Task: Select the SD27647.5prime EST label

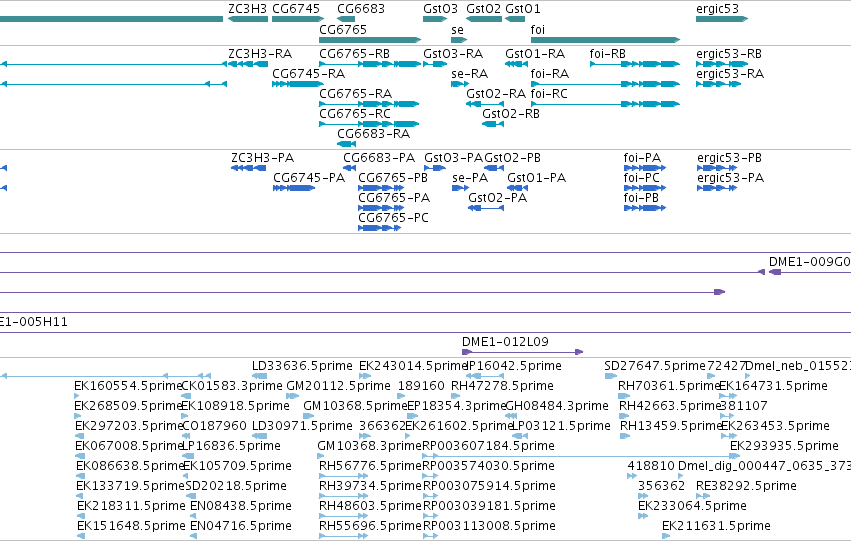Action: coord(655,366)
